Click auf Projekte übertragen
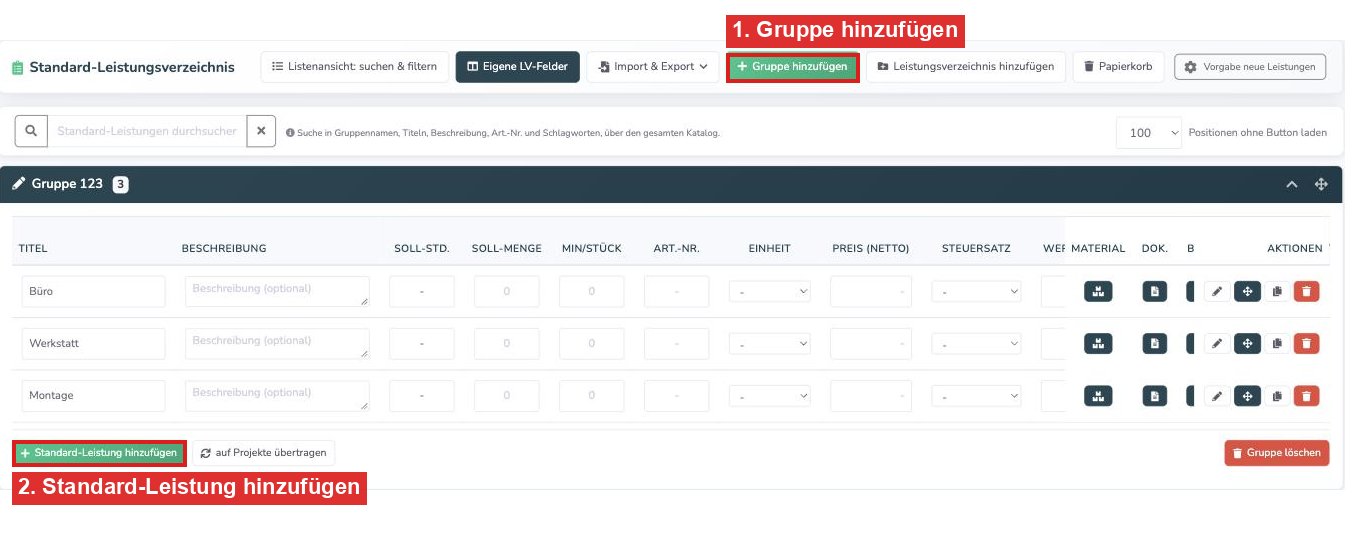This screenshot has width=1345, height=535. 264,453
